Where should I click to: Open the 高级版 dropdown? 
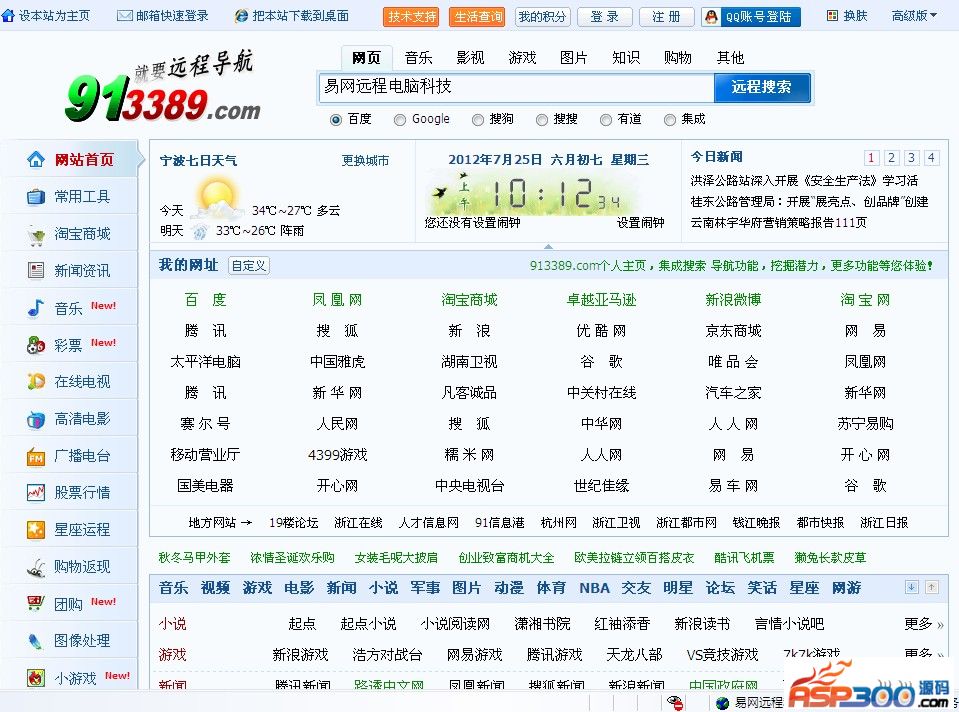point(914,16)
